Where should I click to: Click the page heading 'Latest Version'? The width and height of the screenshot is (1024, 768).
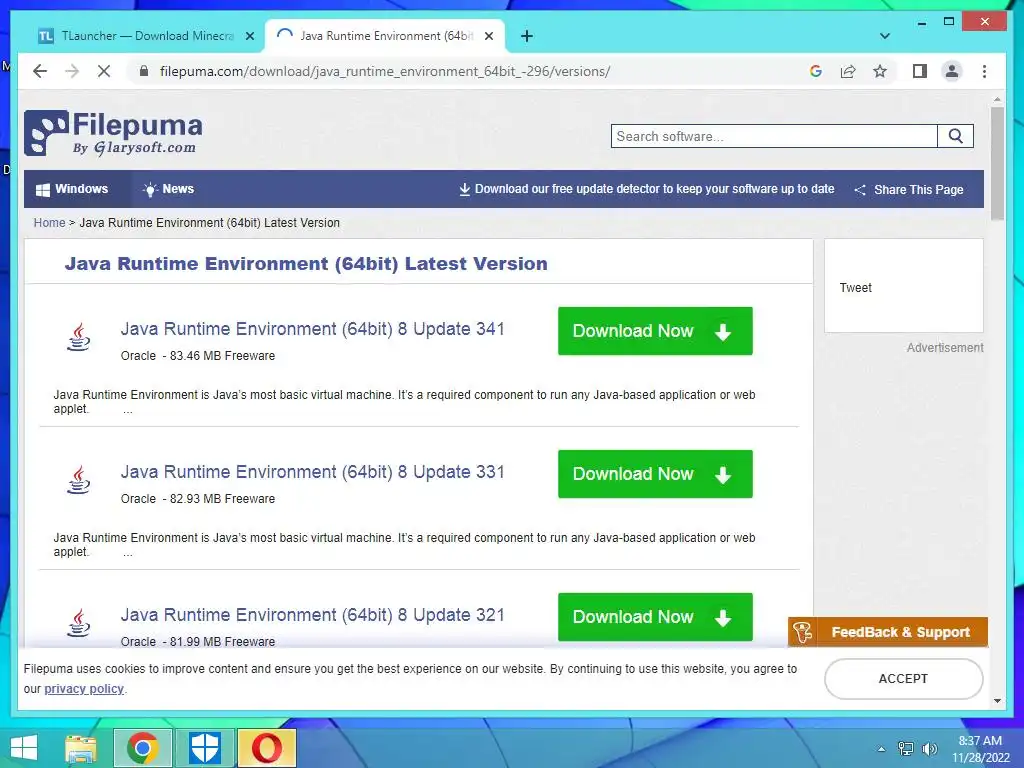tap(476, 264)
